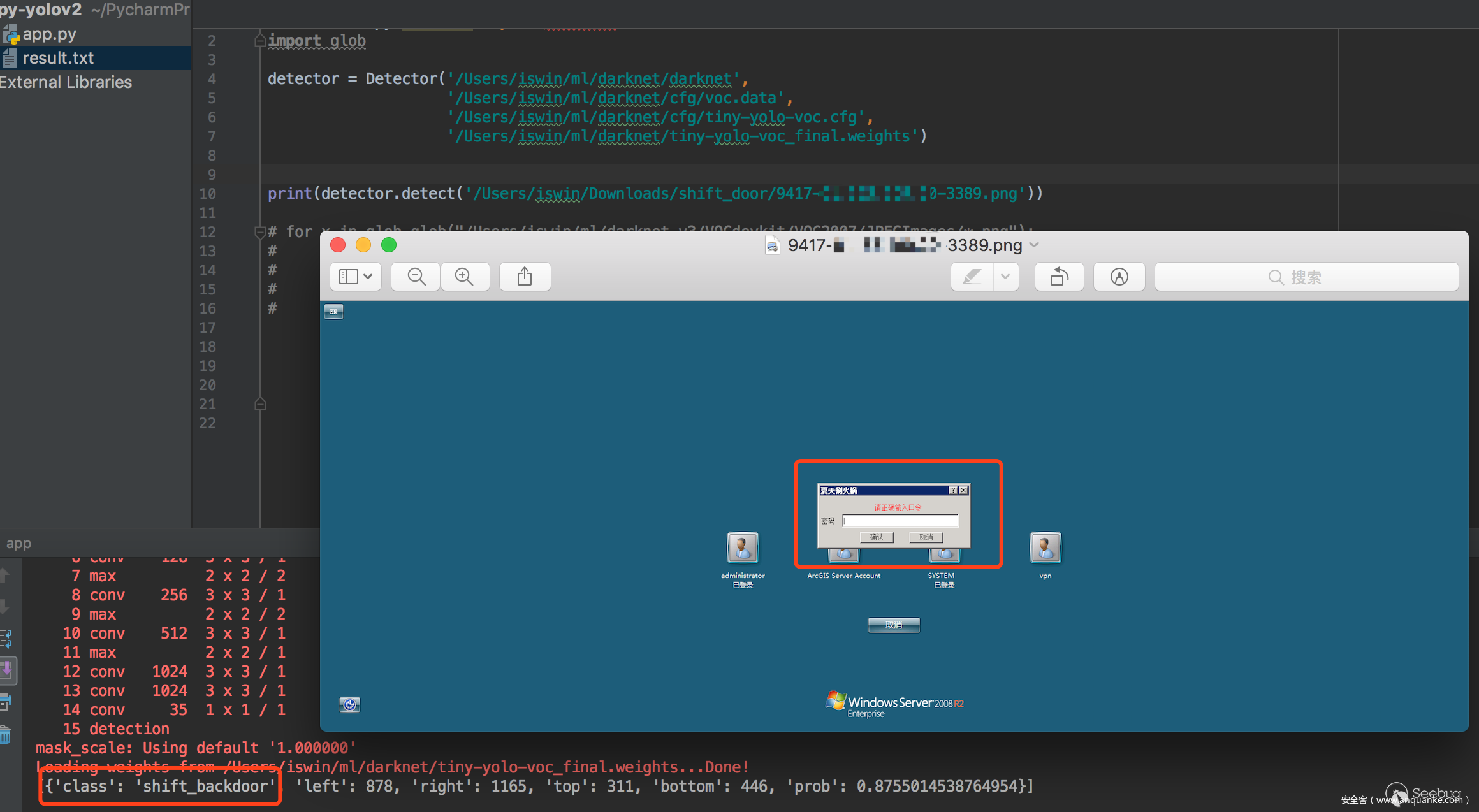Open the sidebar view options dropdown

point(355,277)
